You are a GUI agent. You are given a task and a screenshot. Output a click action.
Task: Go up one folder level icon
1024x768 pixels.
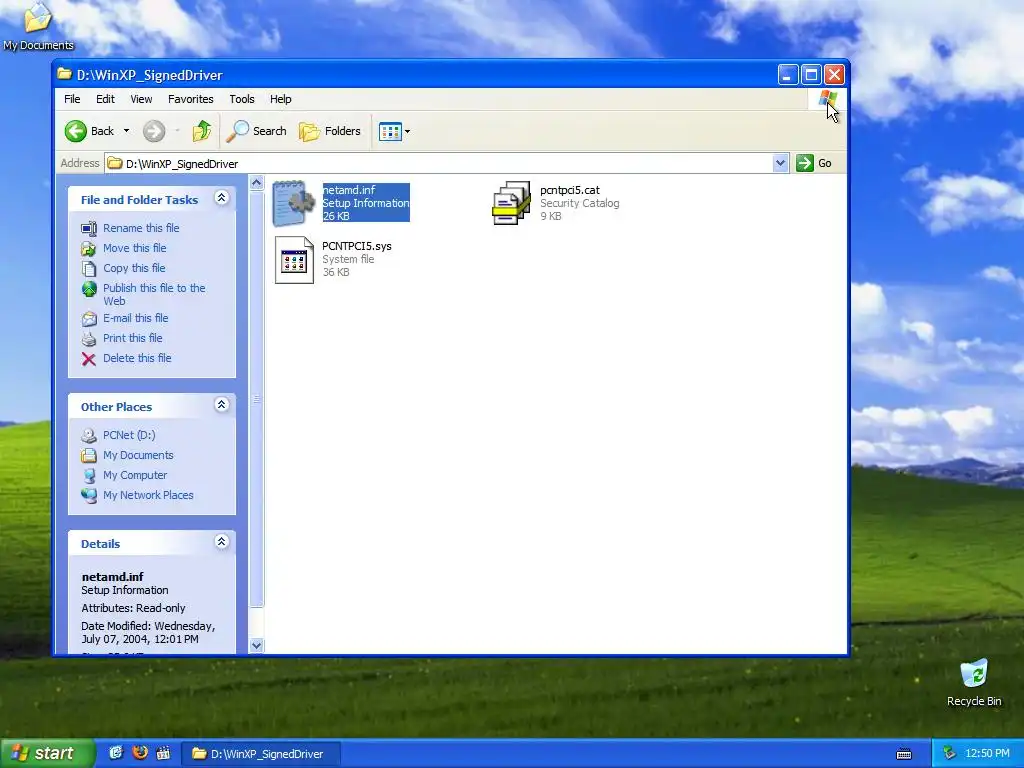(202, 131)
